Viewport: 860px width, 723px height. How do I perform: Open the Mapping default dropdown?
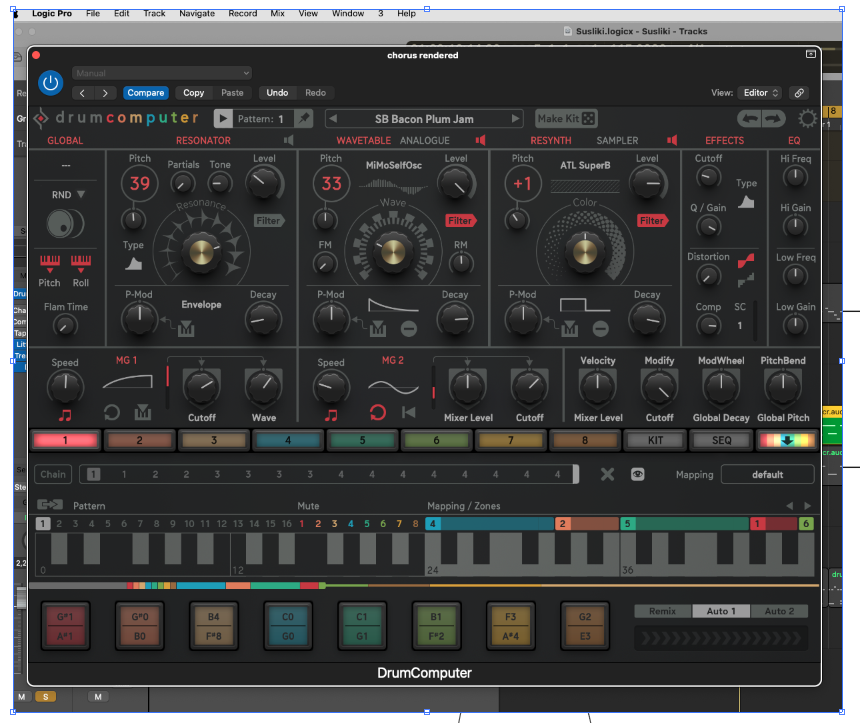pyautogui.click(x=768, y=475)
